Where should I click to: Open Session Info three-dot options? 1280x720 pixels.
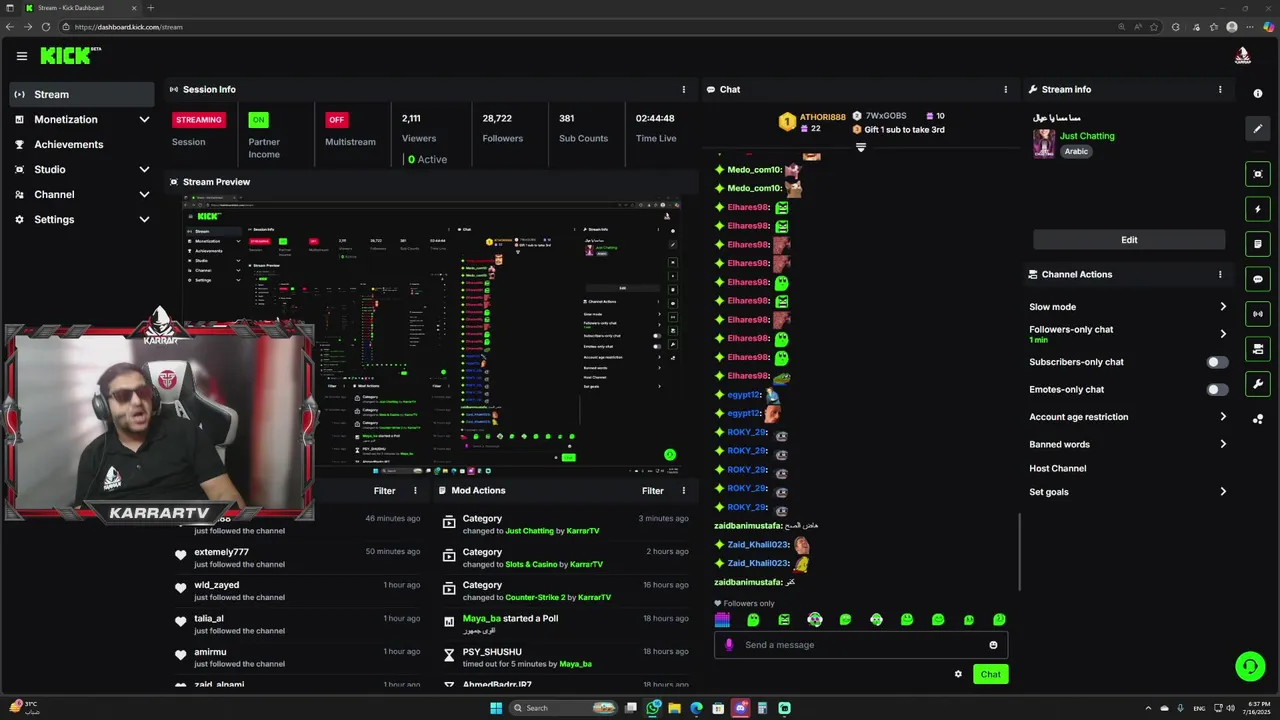click(684, 90)
